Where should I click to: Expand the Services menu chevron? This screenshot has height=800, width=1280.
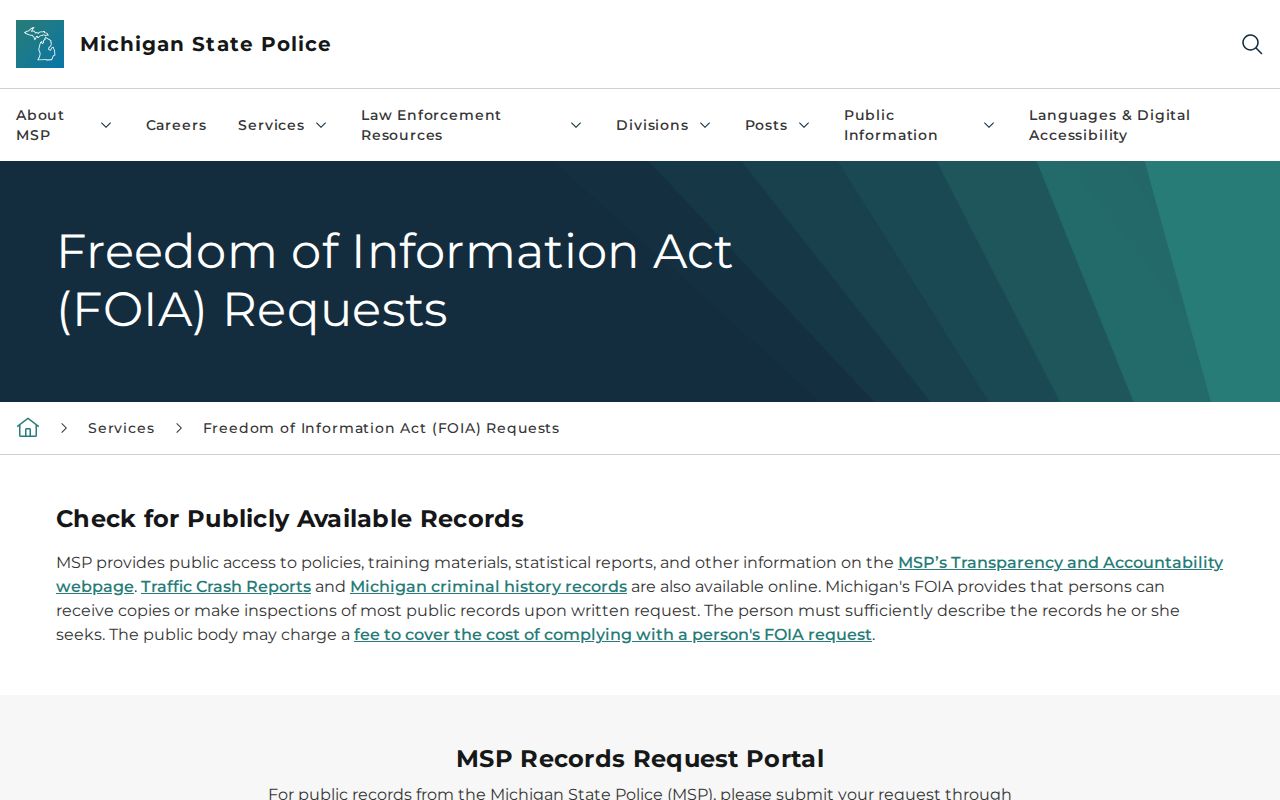click(x=321, y=125)
